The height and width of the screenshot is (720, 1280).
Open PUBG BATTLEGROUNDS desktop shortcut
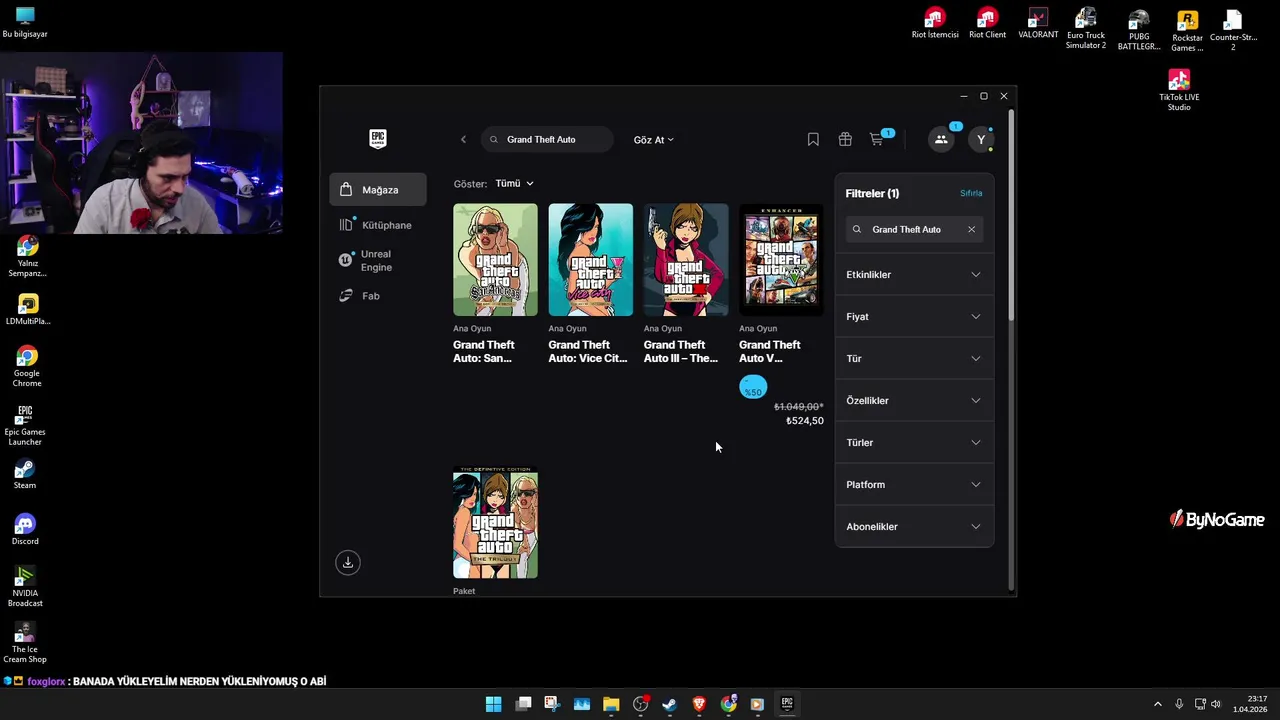(1138, 29)
